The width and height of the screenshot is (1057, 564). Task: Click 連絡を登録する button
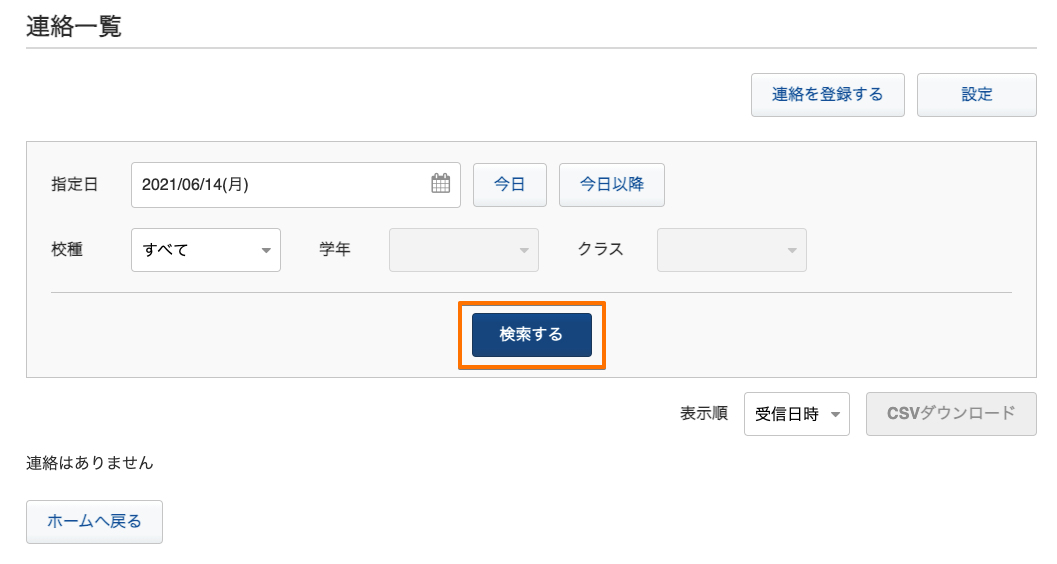(x=828, y=95)
